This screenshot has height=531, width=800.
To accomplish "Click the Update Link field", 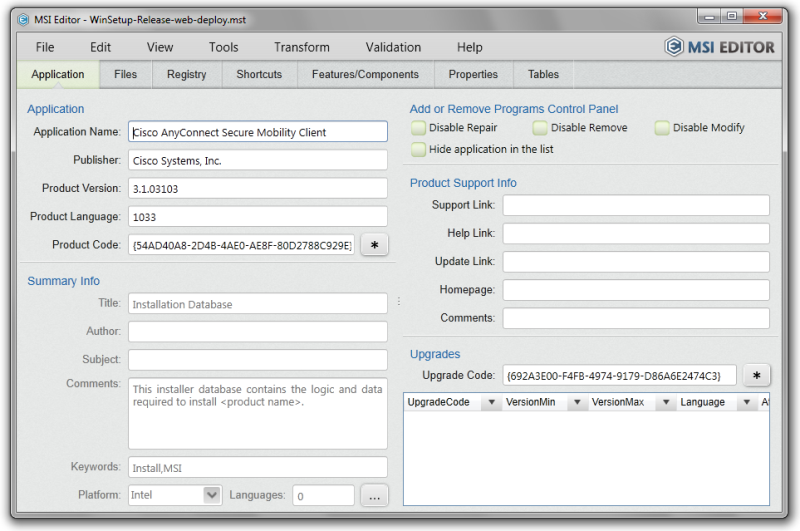I will pyautogui.click(x=636, y=262).
